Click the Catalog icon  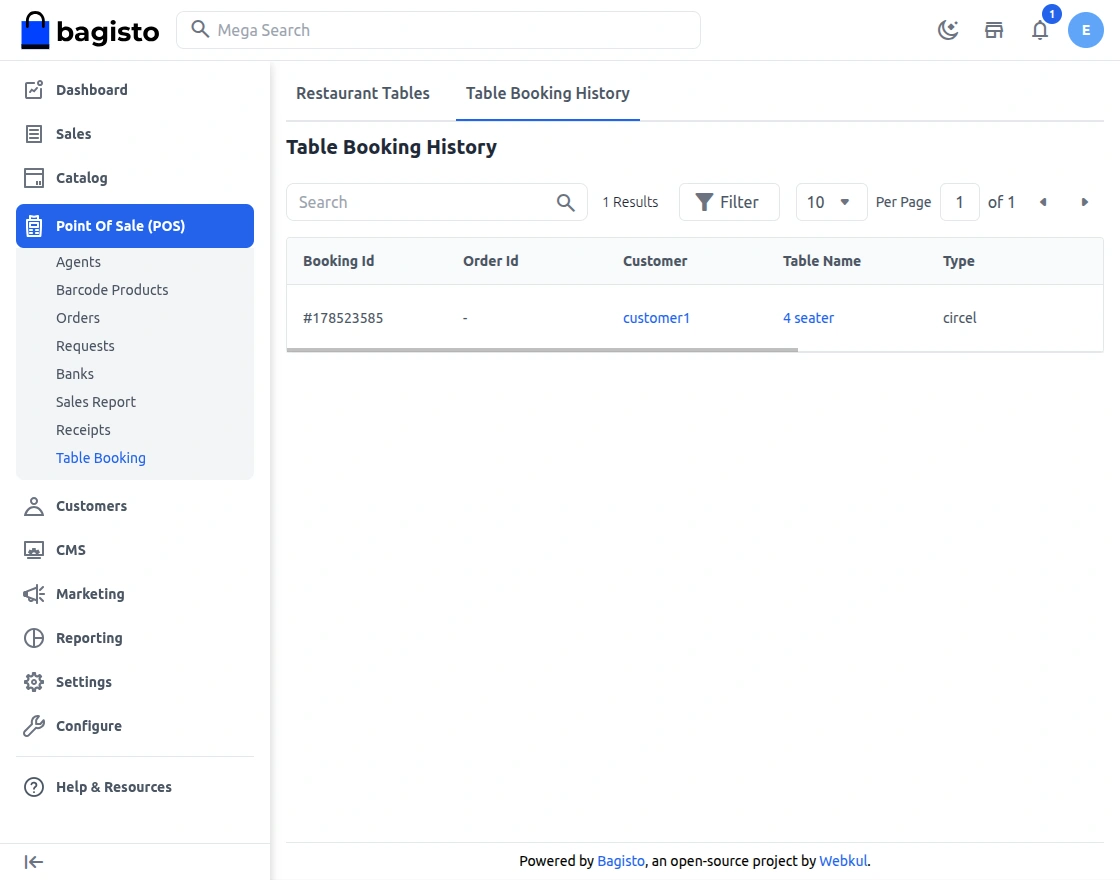click(34, 178)
